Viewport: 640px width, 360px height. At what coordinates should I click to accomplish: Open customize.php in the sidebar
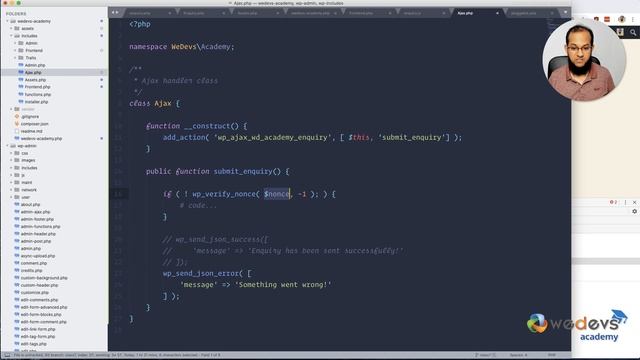click(x=34, y=293)
